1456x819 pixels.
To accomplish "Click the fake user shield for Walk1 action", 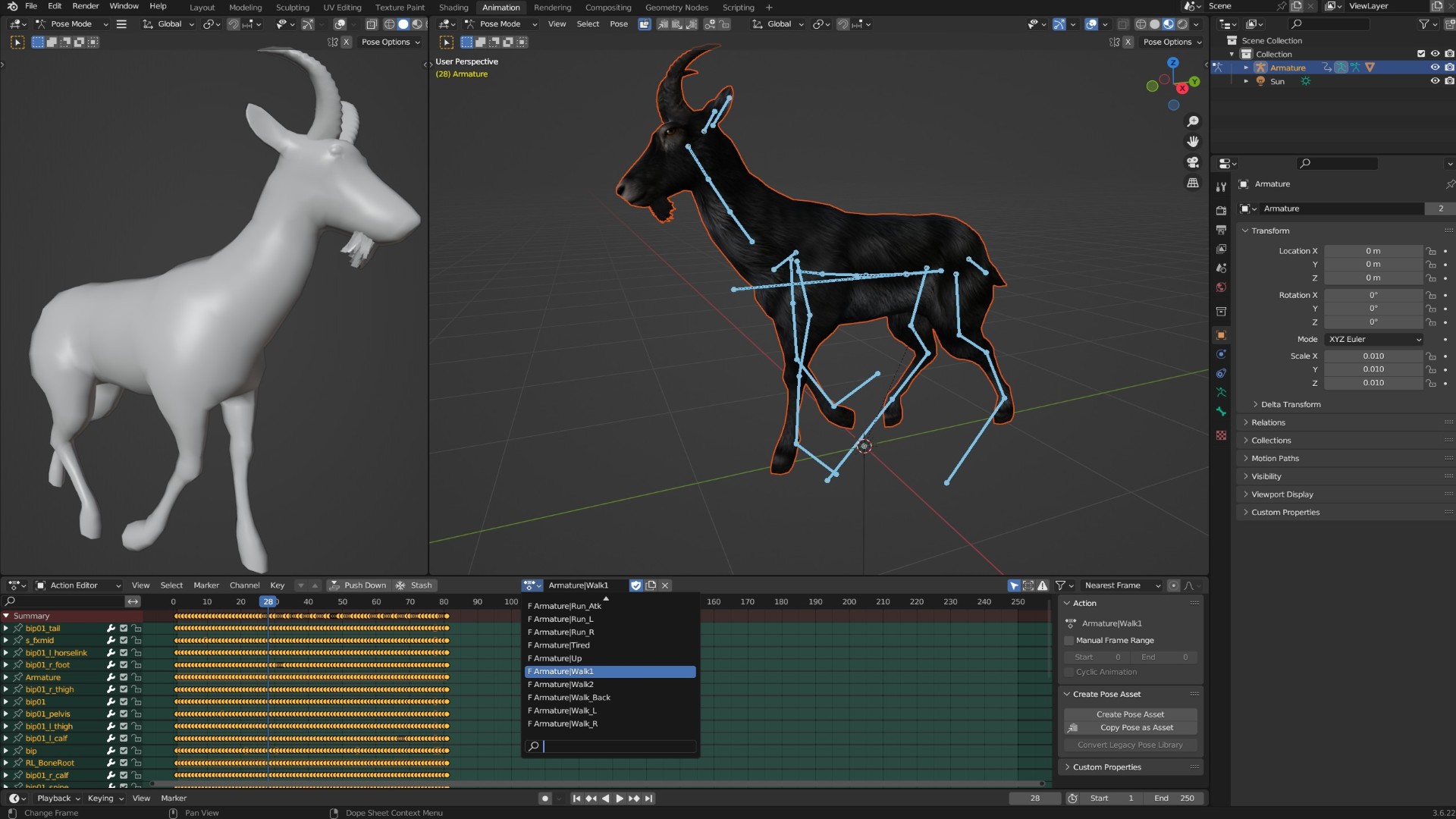I will coord(636,585).
